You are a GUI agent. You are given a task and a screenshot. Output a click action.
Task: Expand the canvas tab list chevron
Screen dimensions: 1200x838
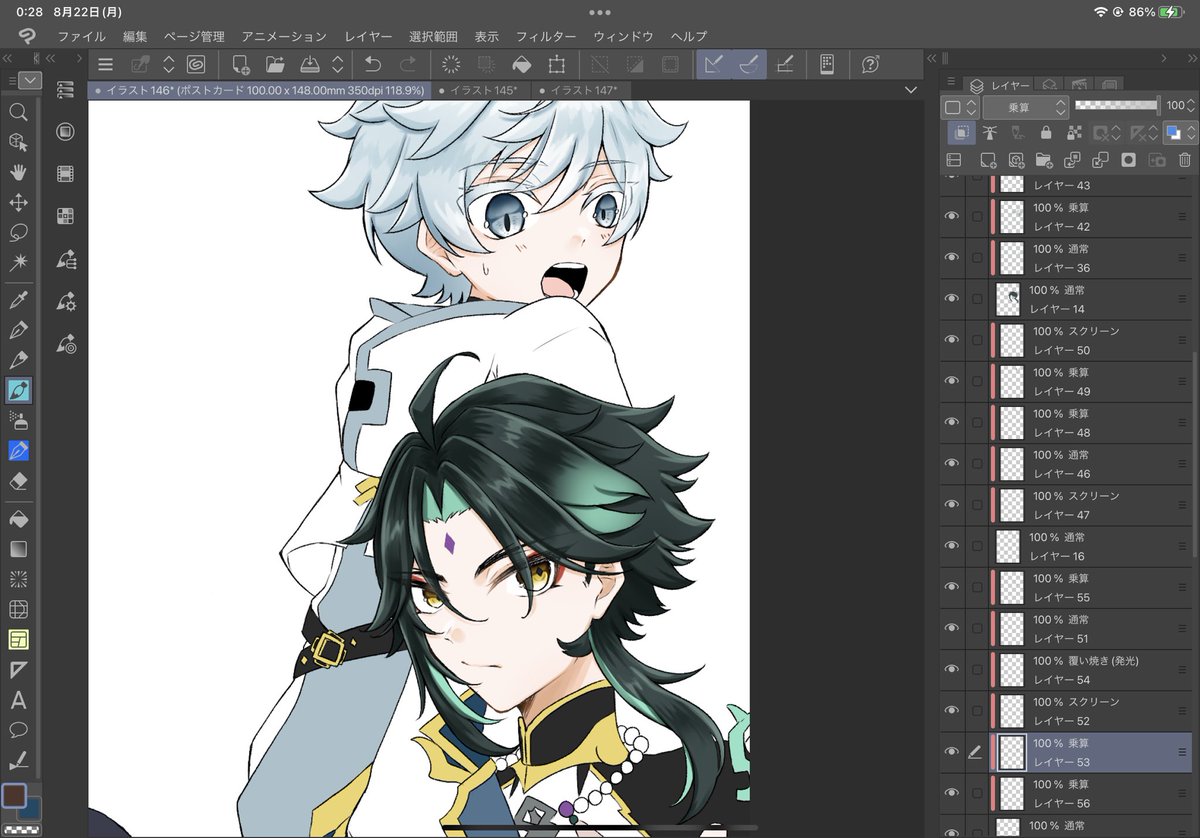click(910, 90)
